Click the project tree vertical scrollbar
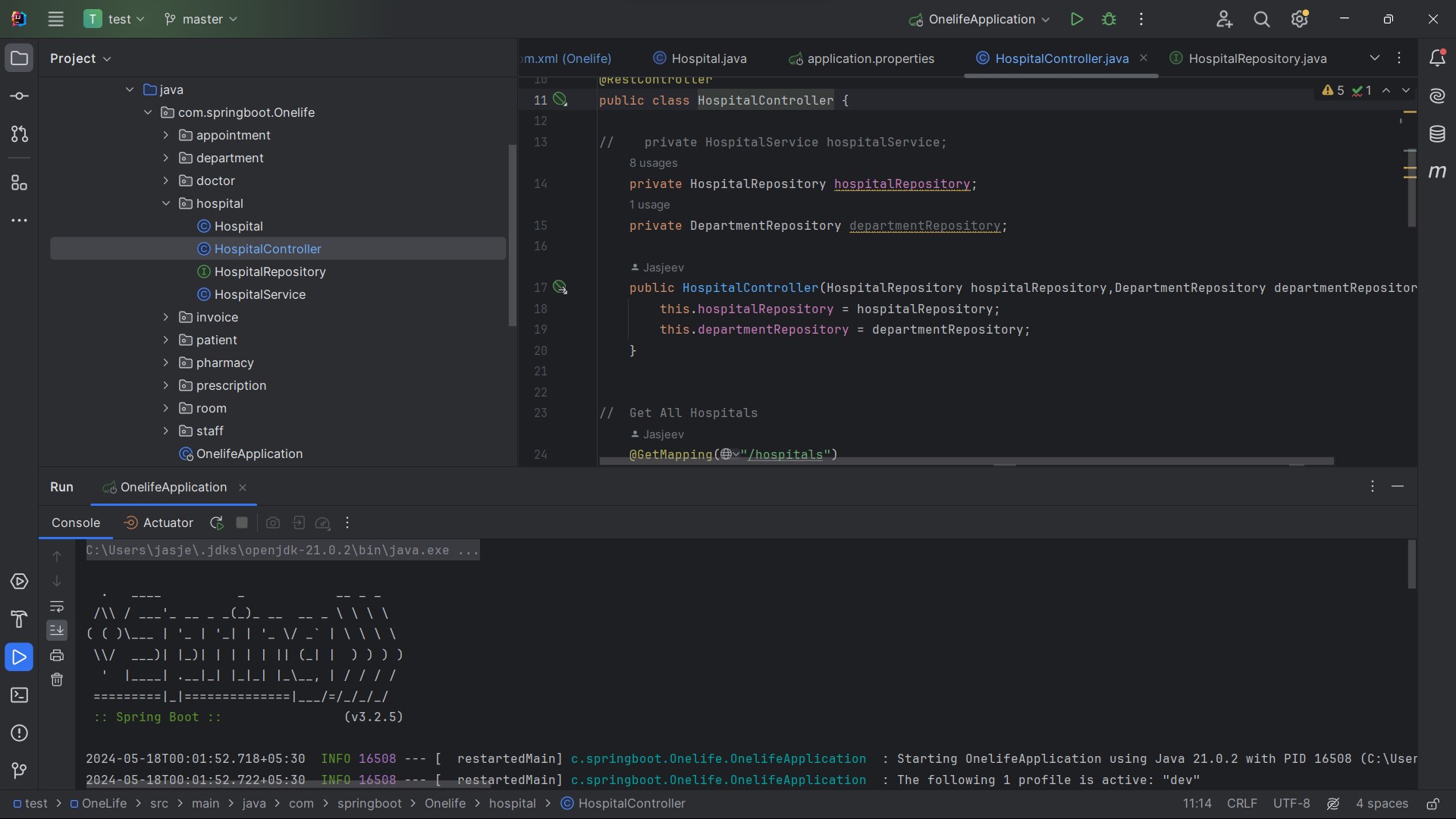 513,236
